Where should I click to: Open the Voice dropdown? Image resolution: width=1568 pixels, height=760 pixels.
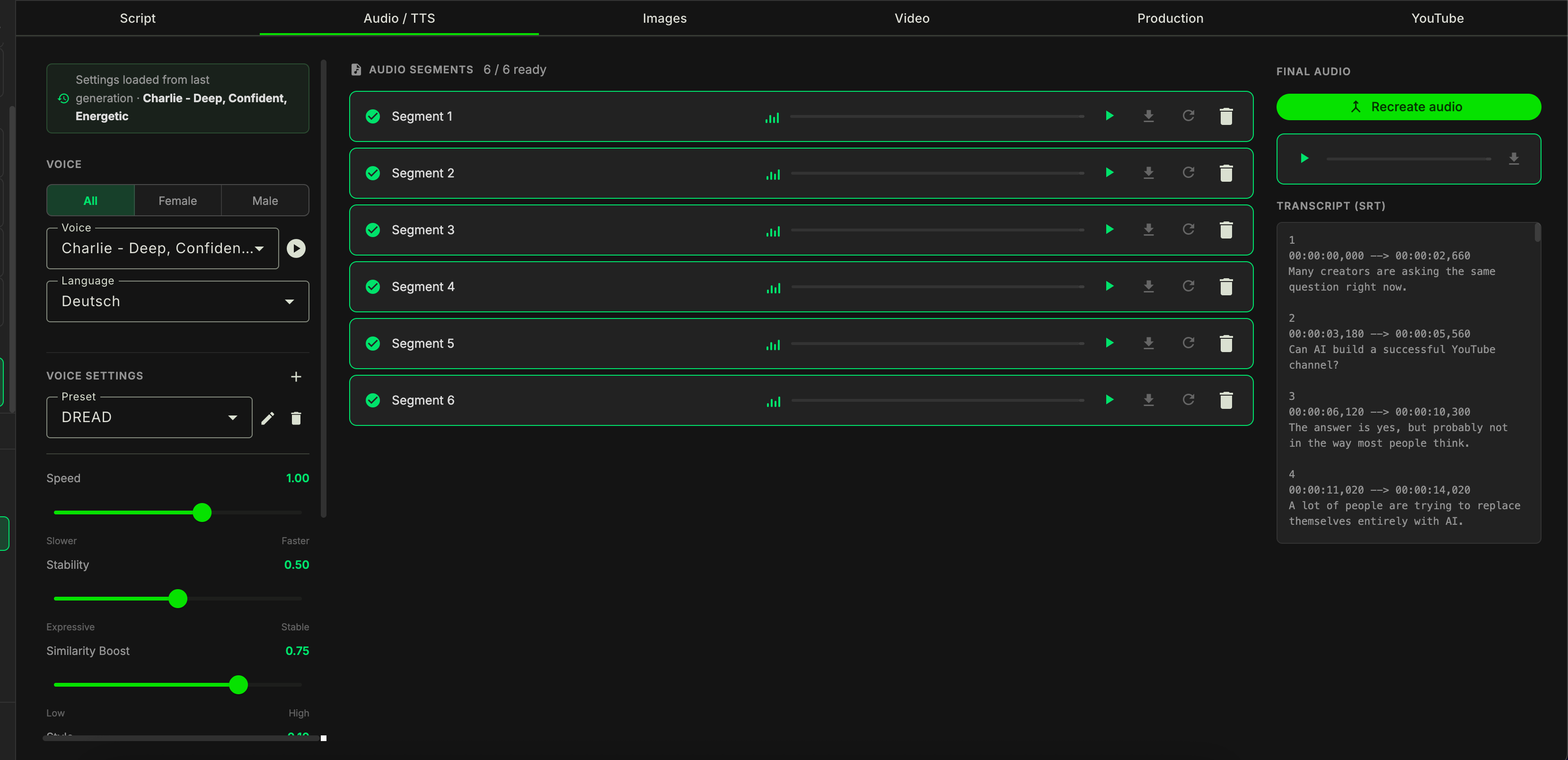point(162,248)
